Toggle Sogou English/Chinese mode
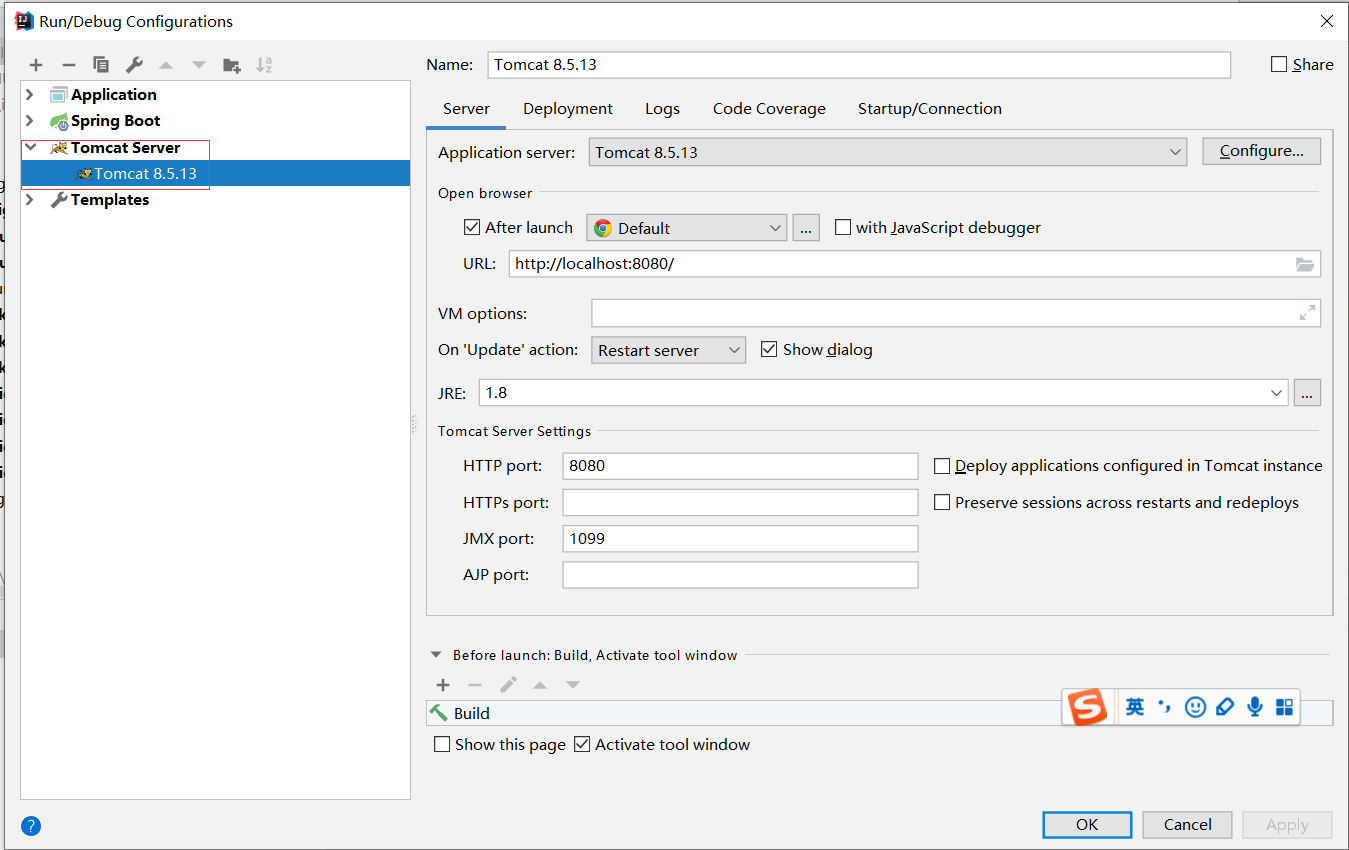Screen dimensions: 1349x850 (1135, 707)
